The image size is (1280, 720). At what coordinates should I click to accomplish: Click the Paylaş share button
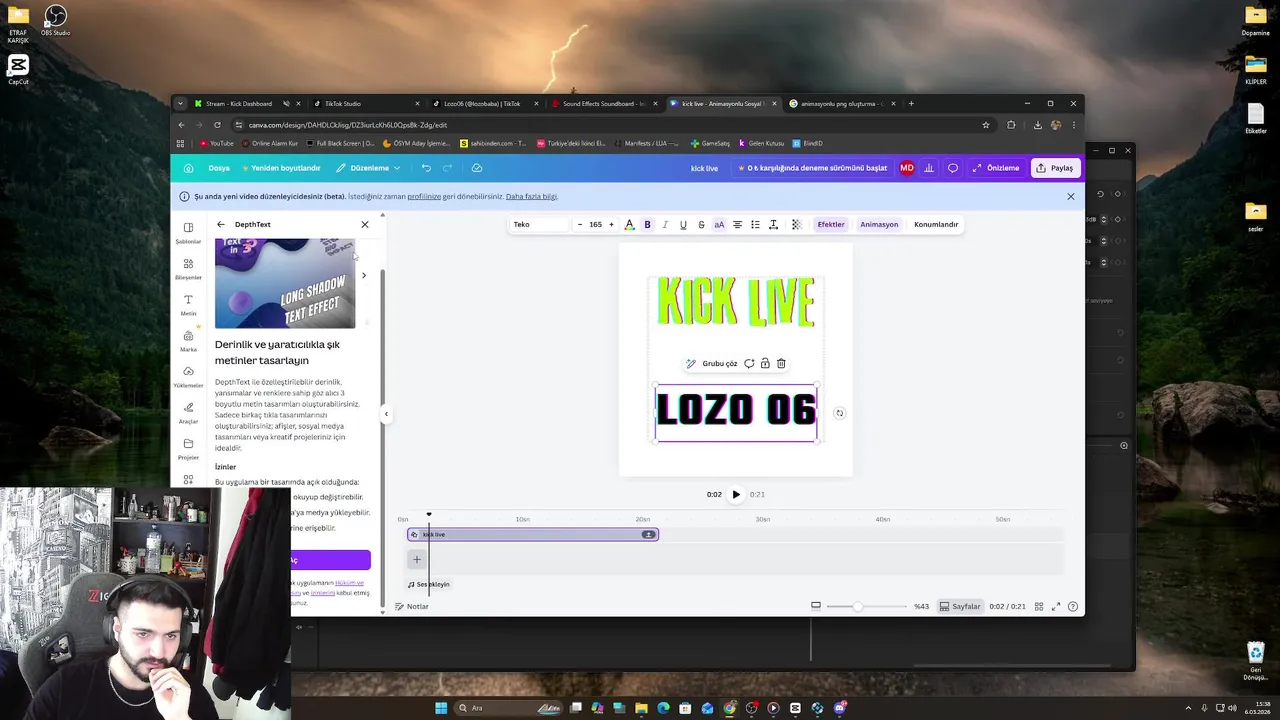(1055, 168)
